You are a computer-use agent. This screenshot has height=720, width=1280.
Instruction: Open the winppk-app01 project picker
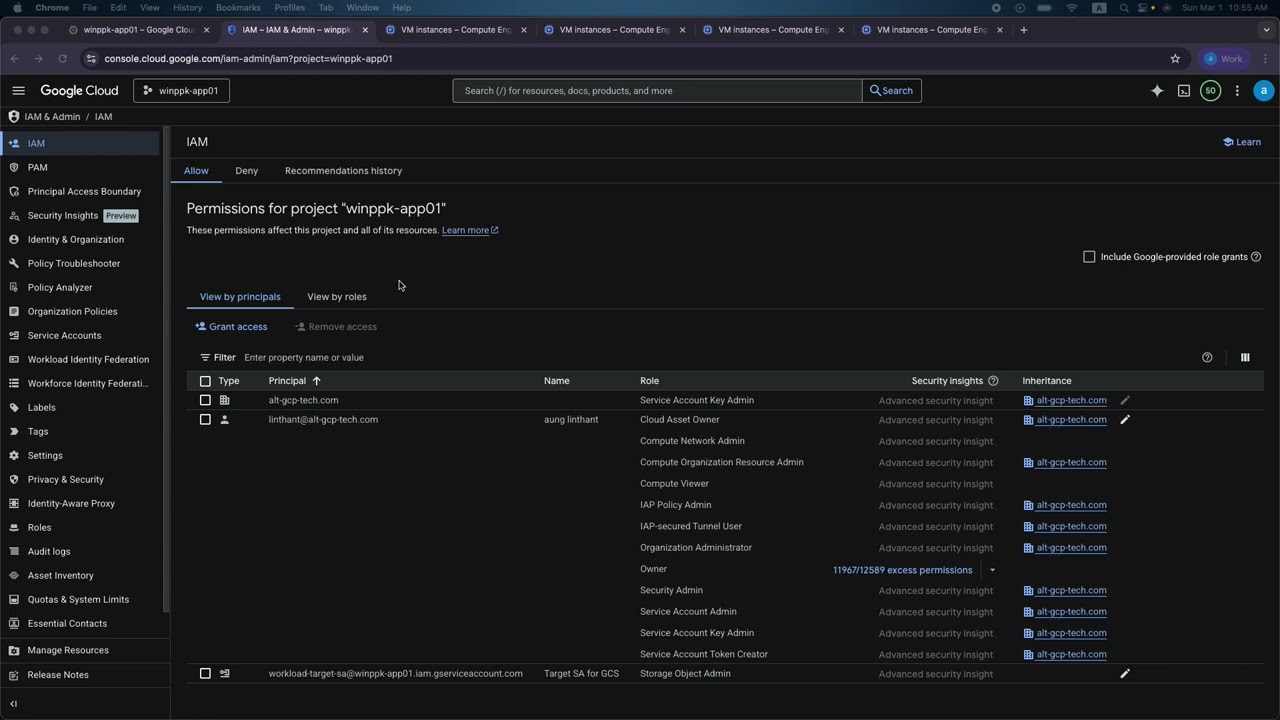182,90
